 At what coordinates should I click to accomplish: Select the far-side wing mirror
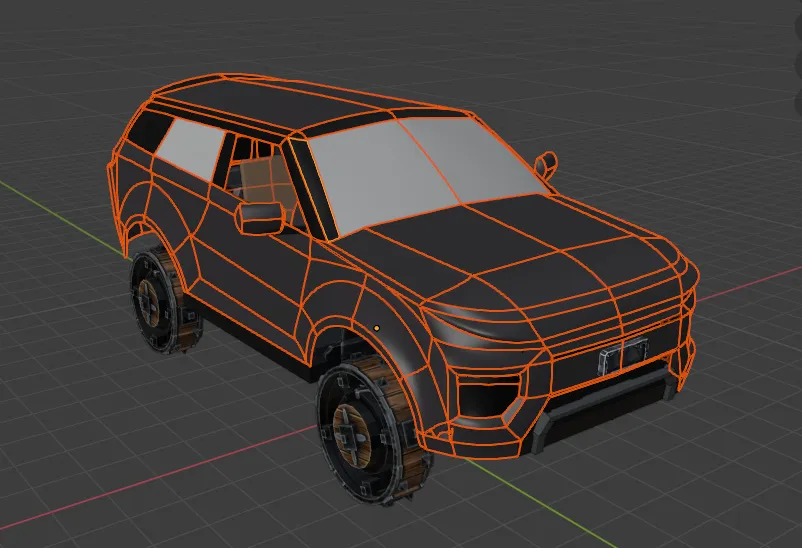546,165
